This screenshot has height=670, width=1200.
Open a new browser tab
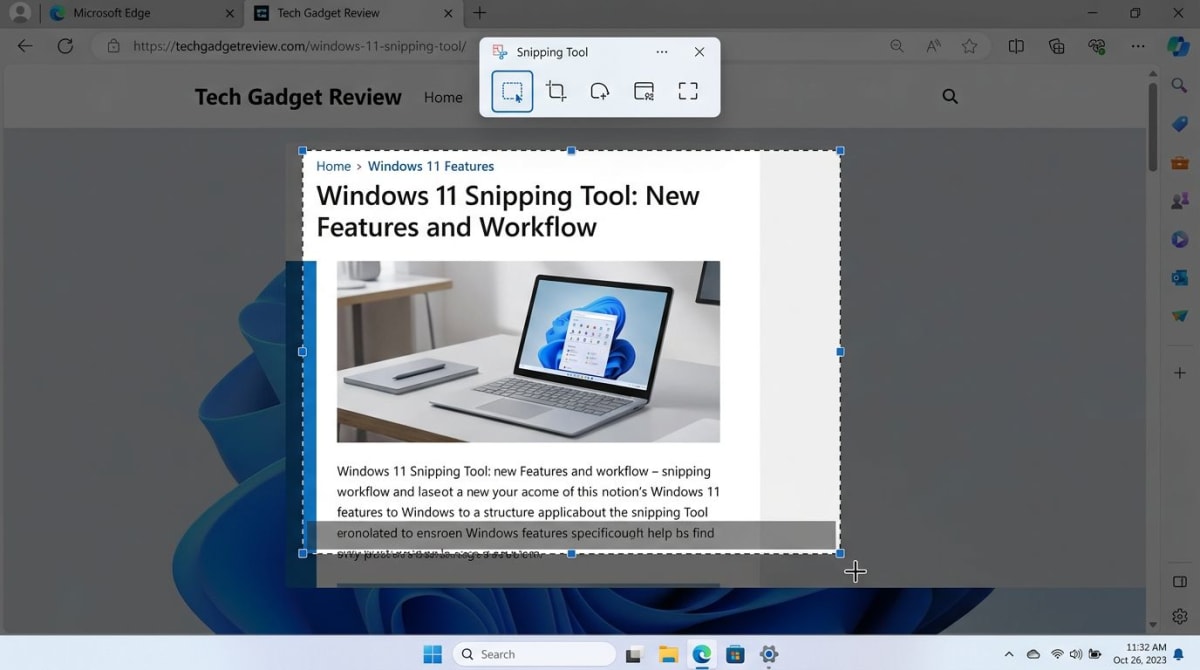[x=480, y=13]
